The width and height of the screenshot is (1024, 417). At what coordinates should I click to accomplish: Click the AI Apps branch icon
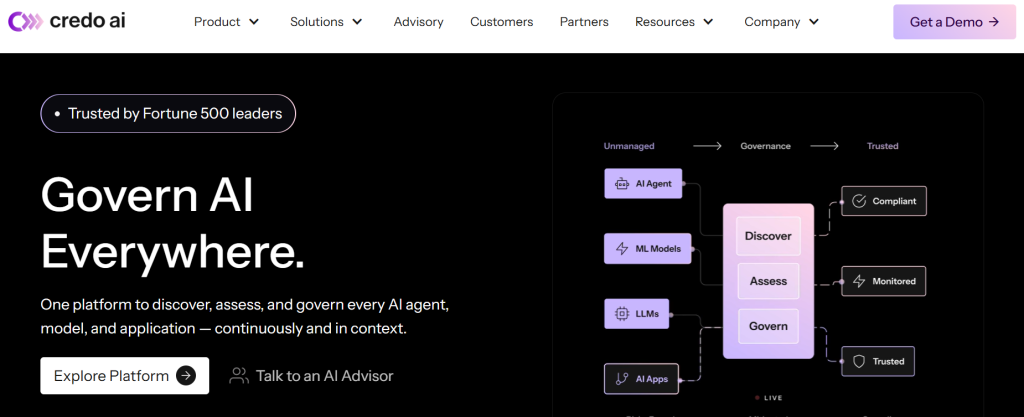(621, 379)
